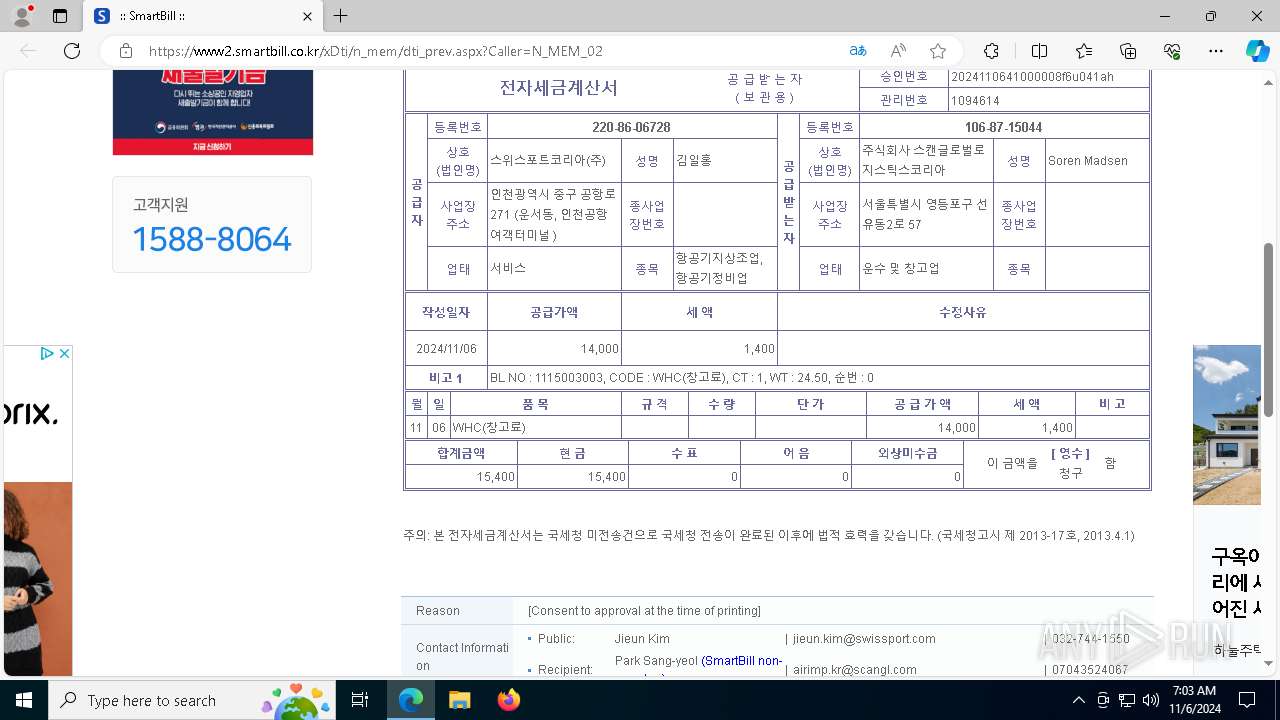
Task: Select the 전자세금계산서 title
Action: click(559, 88)
